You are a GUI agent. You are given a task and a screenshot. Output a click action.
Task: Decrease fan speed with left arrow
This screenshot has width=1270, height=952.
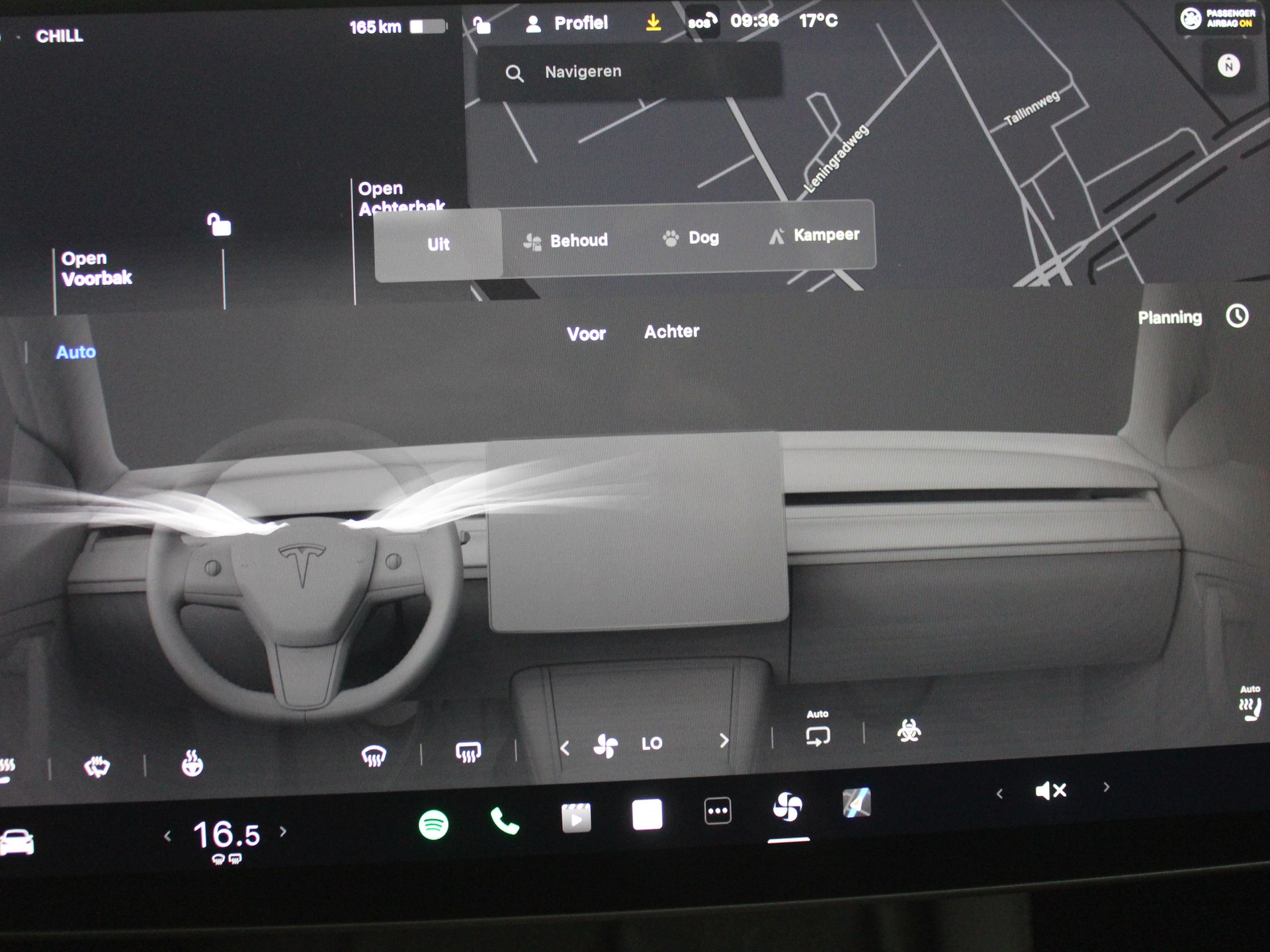pos(564,748)
